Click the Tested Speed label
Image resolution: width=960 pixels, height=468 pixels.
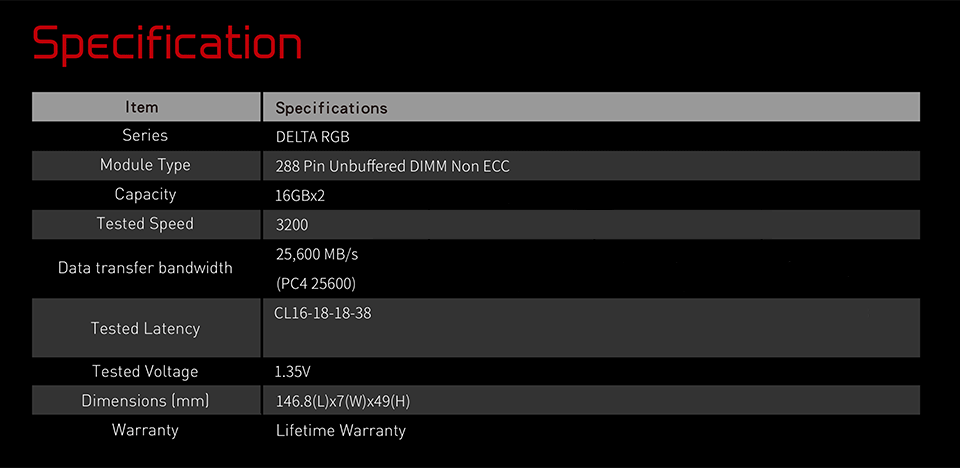click(145, 224)
